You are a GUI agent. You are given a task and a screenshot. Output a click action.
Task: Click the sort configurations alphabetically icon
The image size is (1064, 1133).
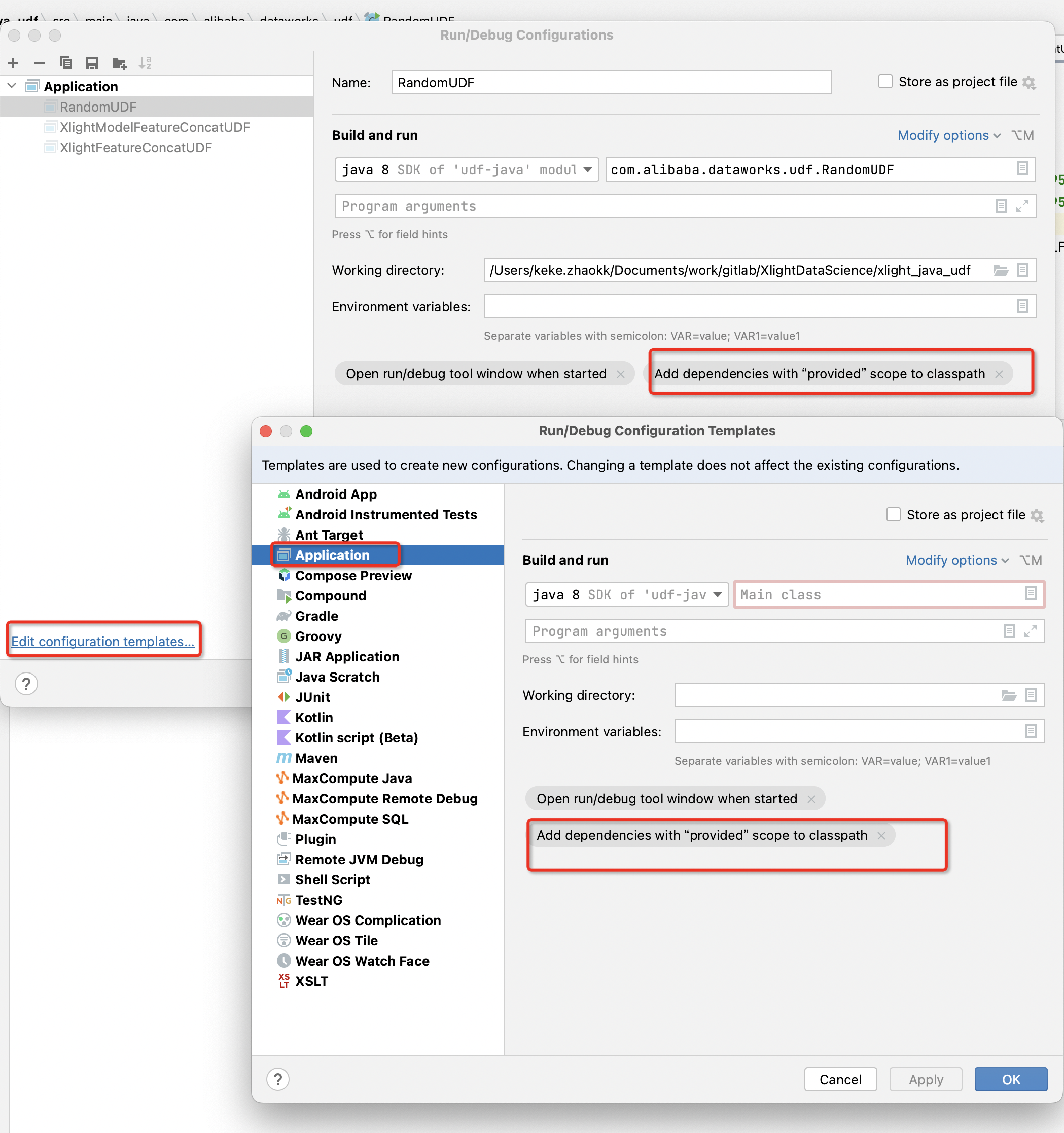(146, 63)
